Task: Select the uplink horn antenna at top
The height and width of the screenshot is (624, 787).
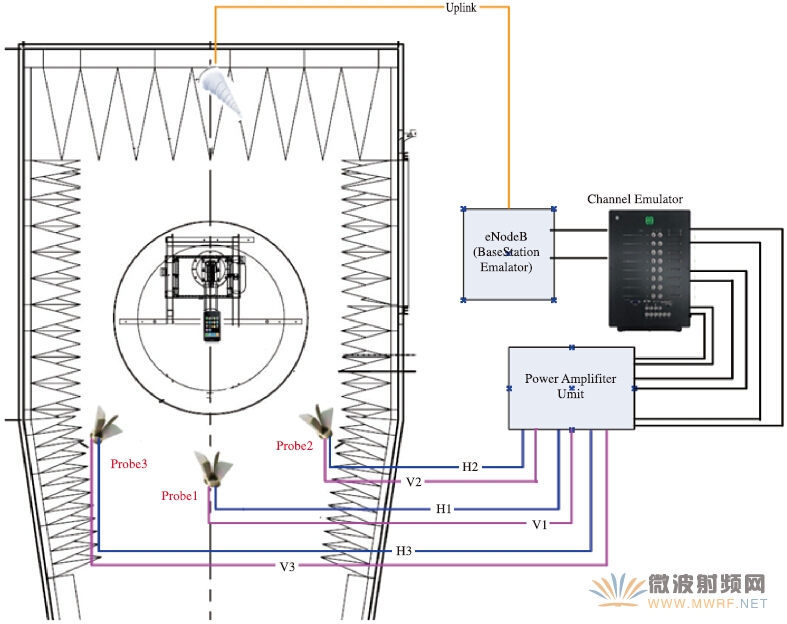Action: point(220,90)
